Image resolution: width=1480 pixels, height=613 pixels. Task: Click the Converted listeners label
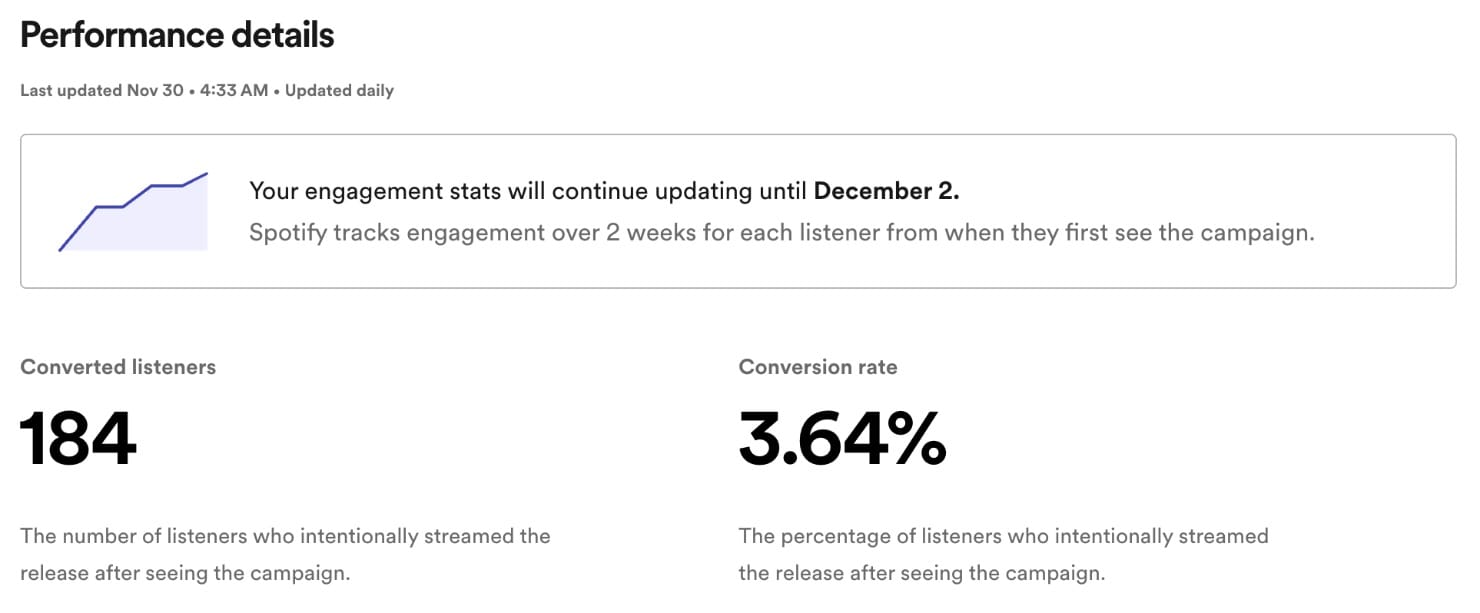118,367
